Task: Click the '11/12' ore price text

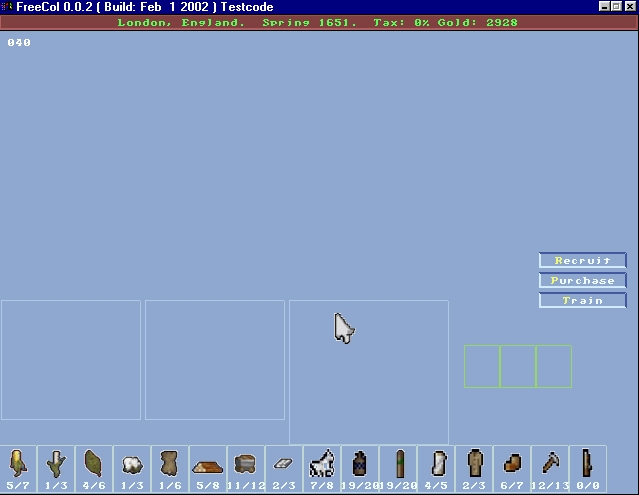Action: (x=246, y=486)
